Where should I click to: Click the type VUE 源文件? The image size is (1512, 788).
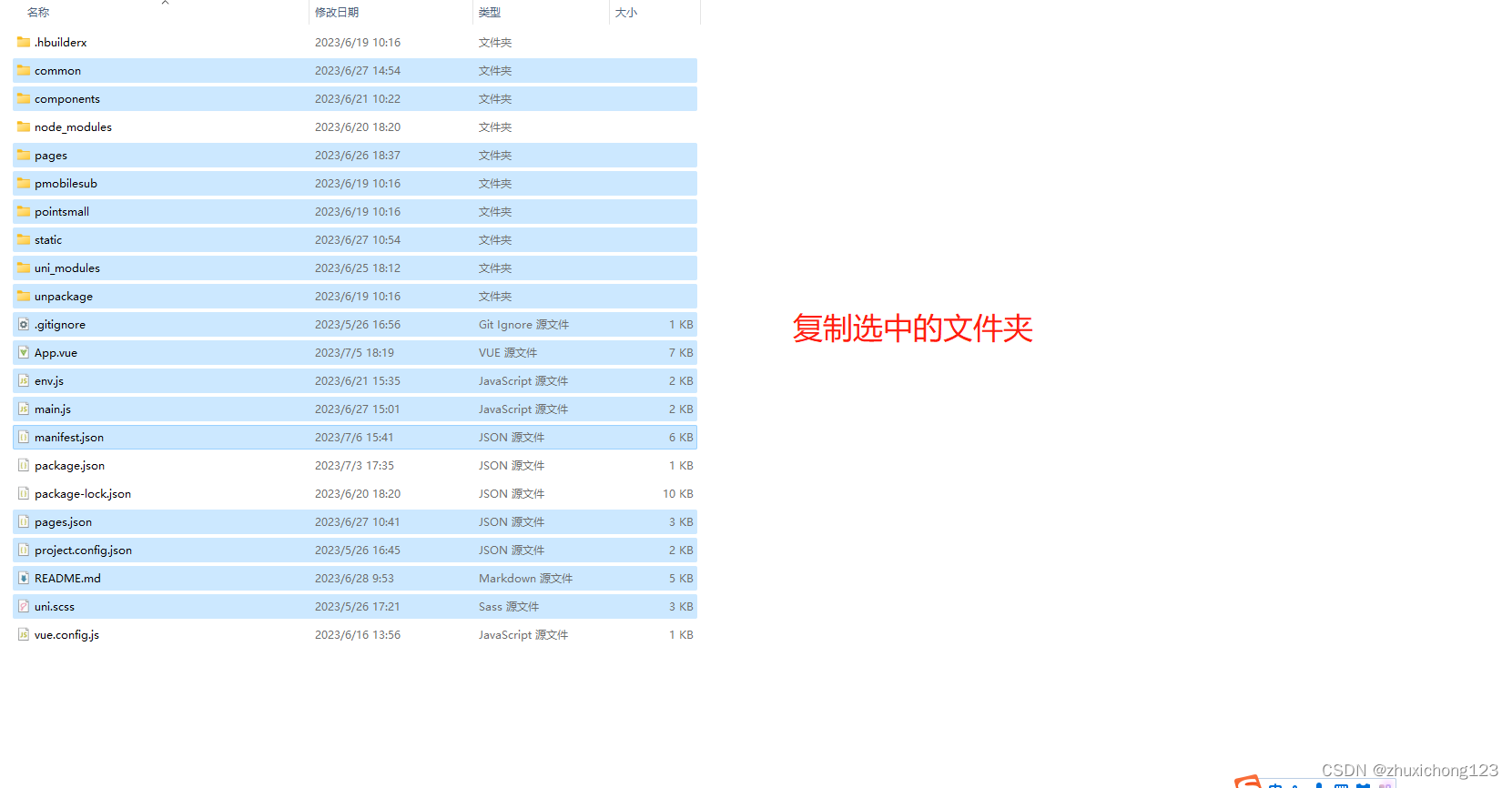coord(508,352)
